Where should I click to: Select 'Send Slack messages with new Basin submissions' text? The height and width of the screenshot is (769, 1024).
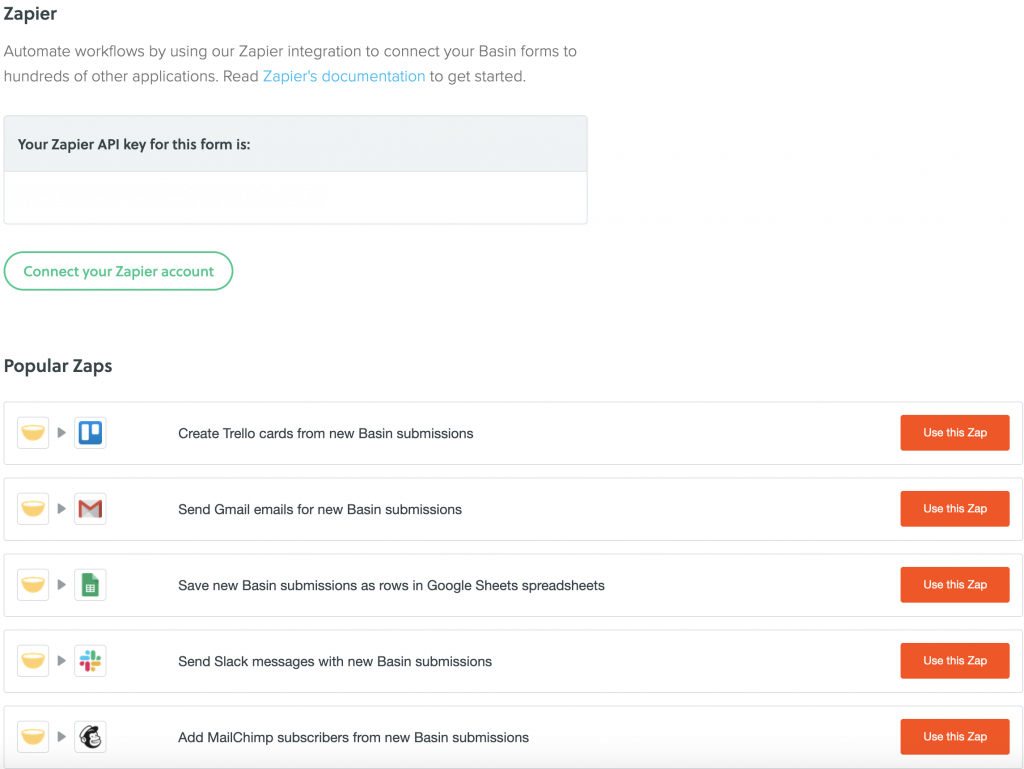click(335, 661)
